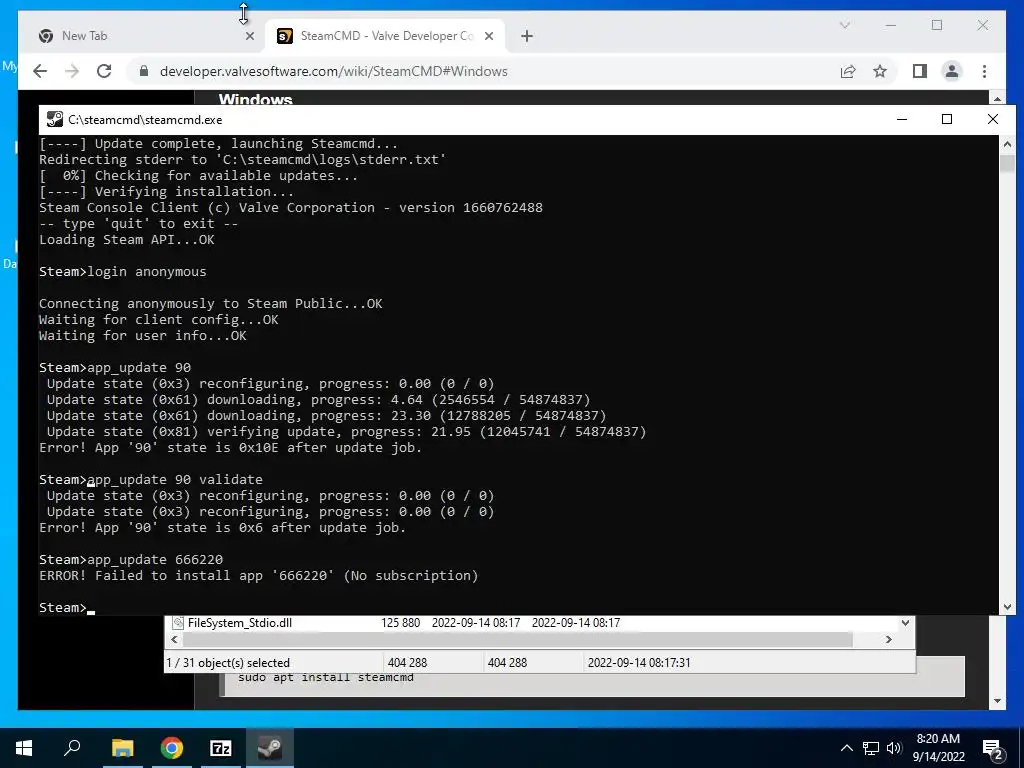1024x768 pixels.
Task: Close the Chrome window
Action: (x=983, y=25)
